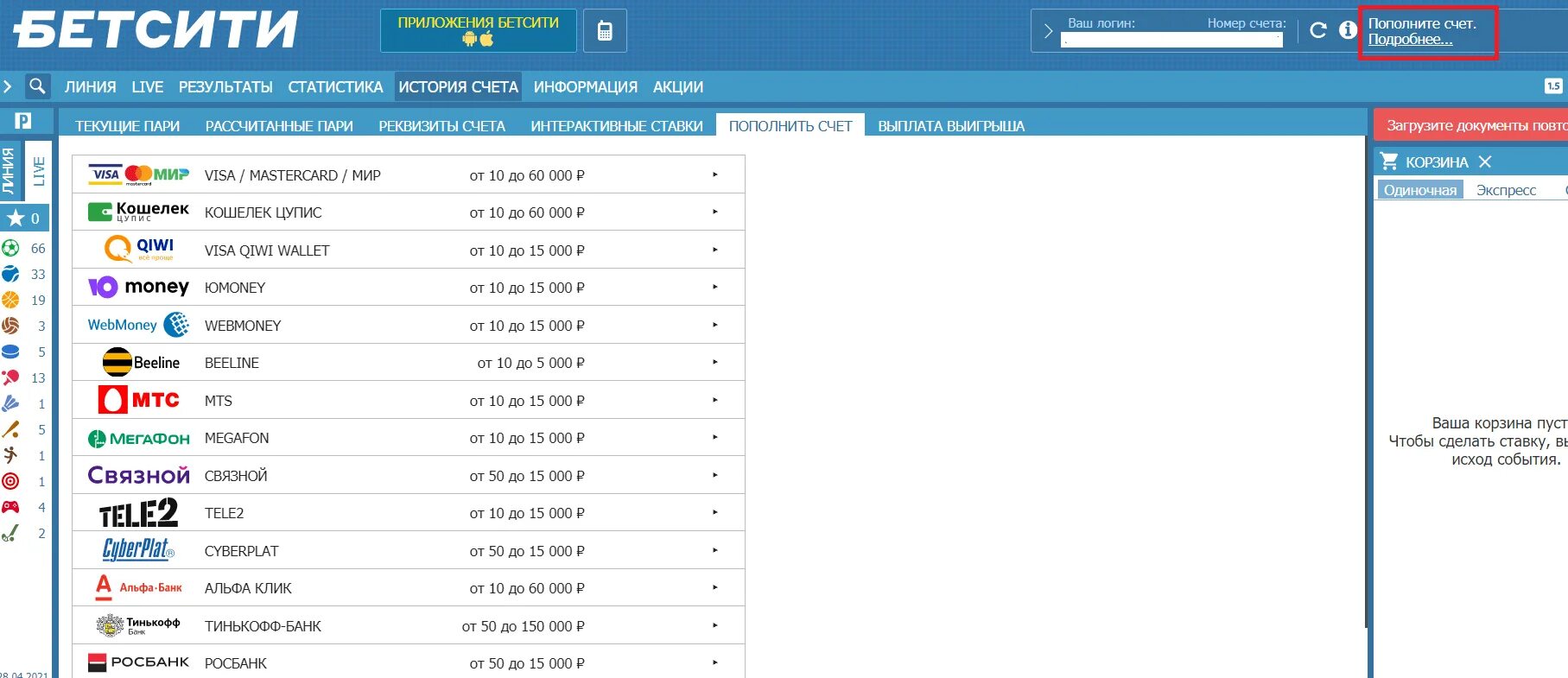
Task: Expand the left navigation chevron
Action: pyautogui.click(x=8, y=86)
